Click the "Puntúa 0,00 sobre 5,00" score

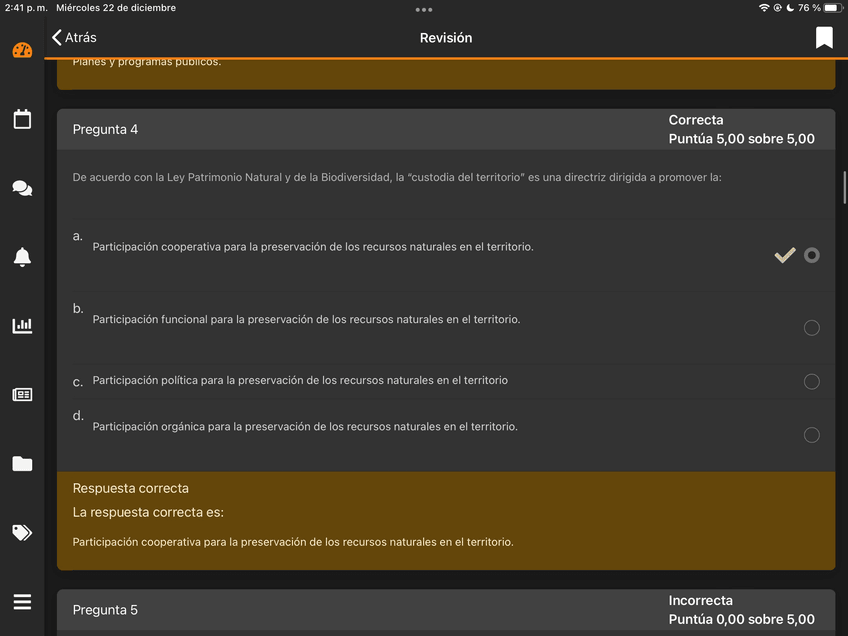(741, 620)
